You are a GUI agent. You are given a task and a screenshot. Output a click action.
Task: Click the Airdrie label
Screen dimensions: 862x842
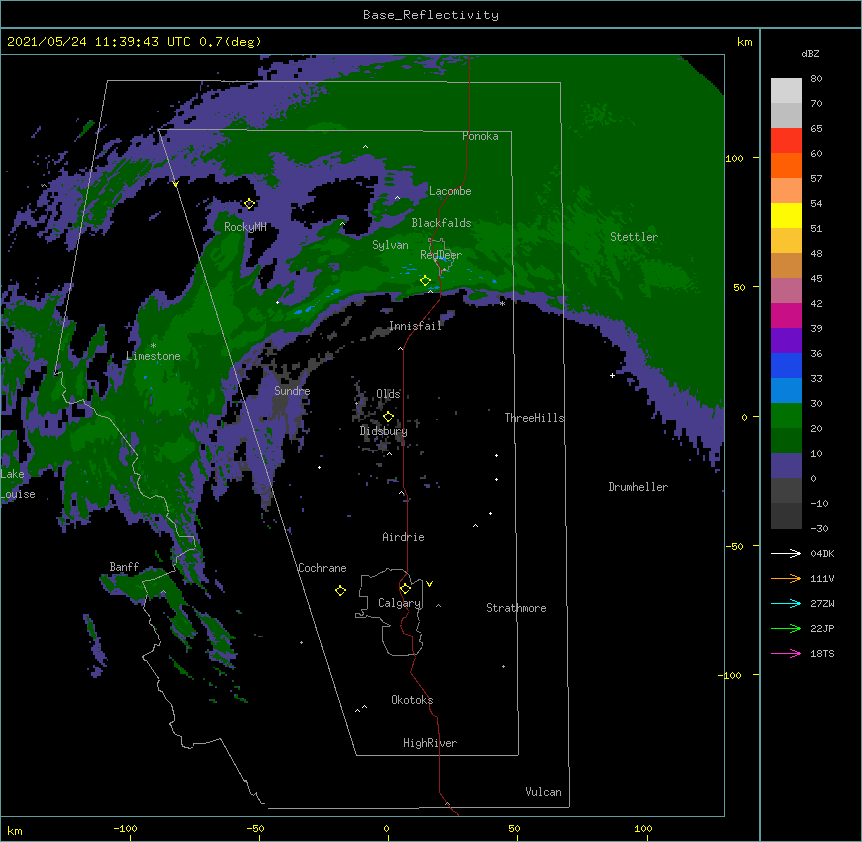(404, 537)
